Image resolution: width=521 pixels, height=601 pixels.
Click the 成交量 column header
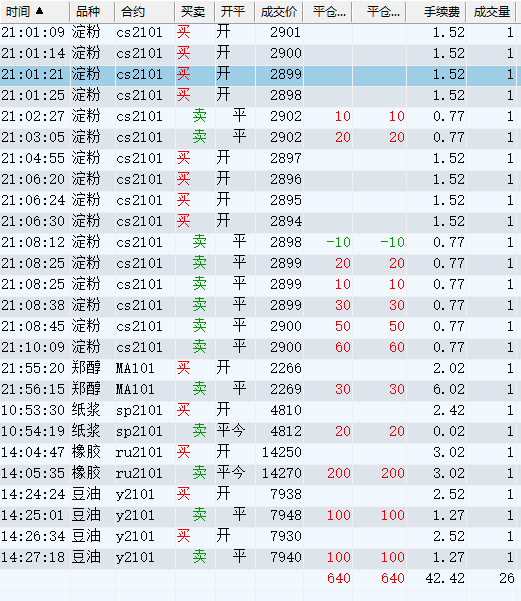pos(491,12)
